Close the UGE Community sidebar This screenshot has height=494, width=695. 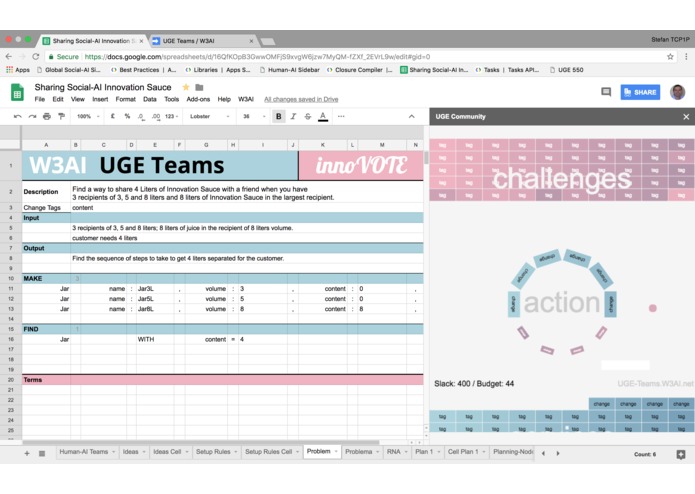click(686, 117)
